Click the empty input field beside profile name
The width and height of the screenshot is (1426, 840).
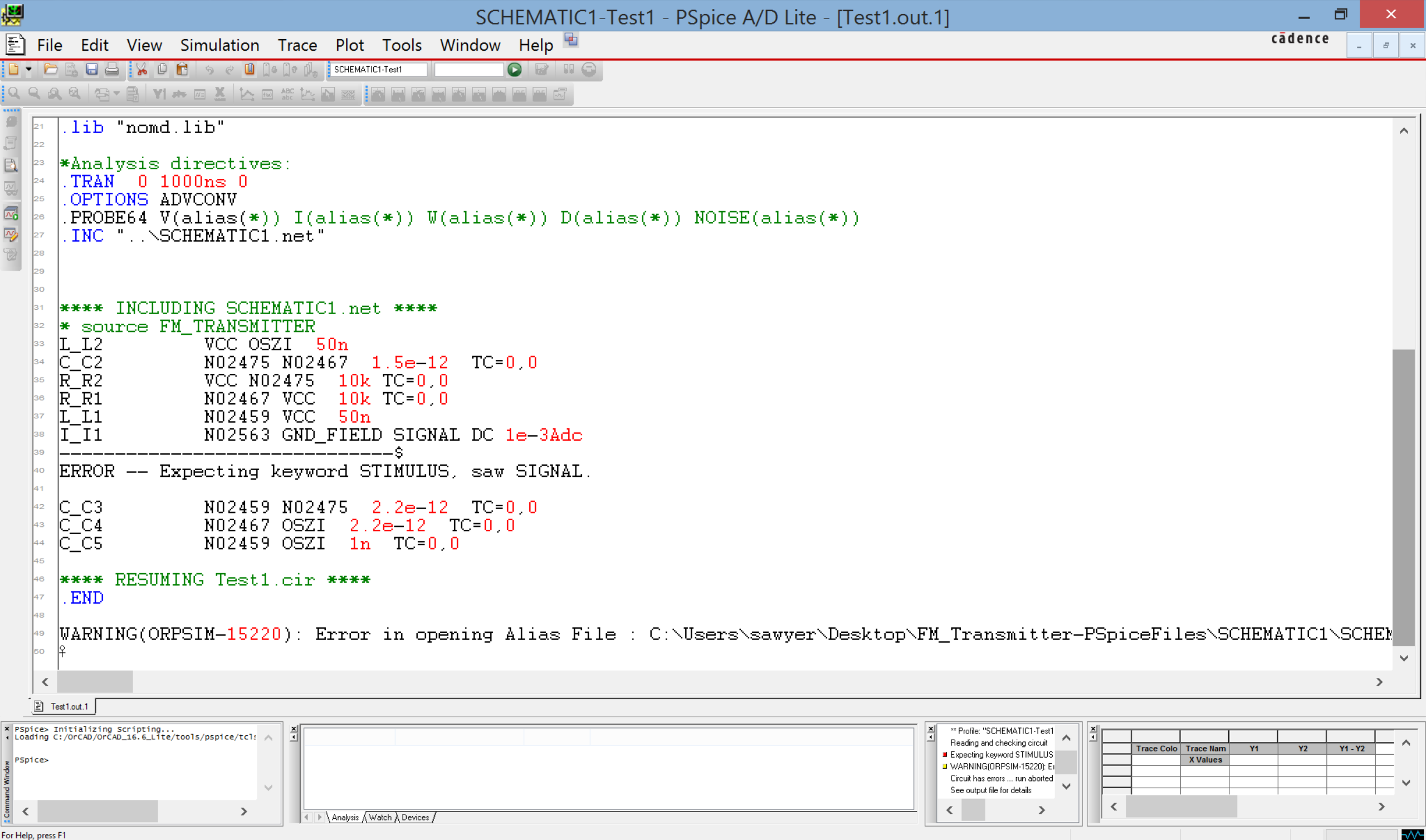(468, 70)
